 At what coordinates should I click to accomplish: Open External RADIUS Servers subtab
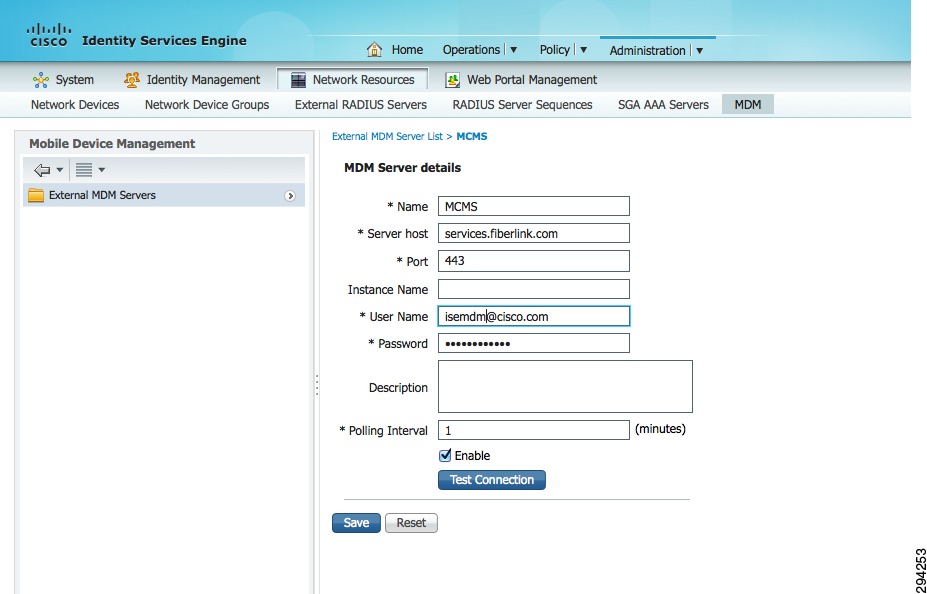[361, 105]
